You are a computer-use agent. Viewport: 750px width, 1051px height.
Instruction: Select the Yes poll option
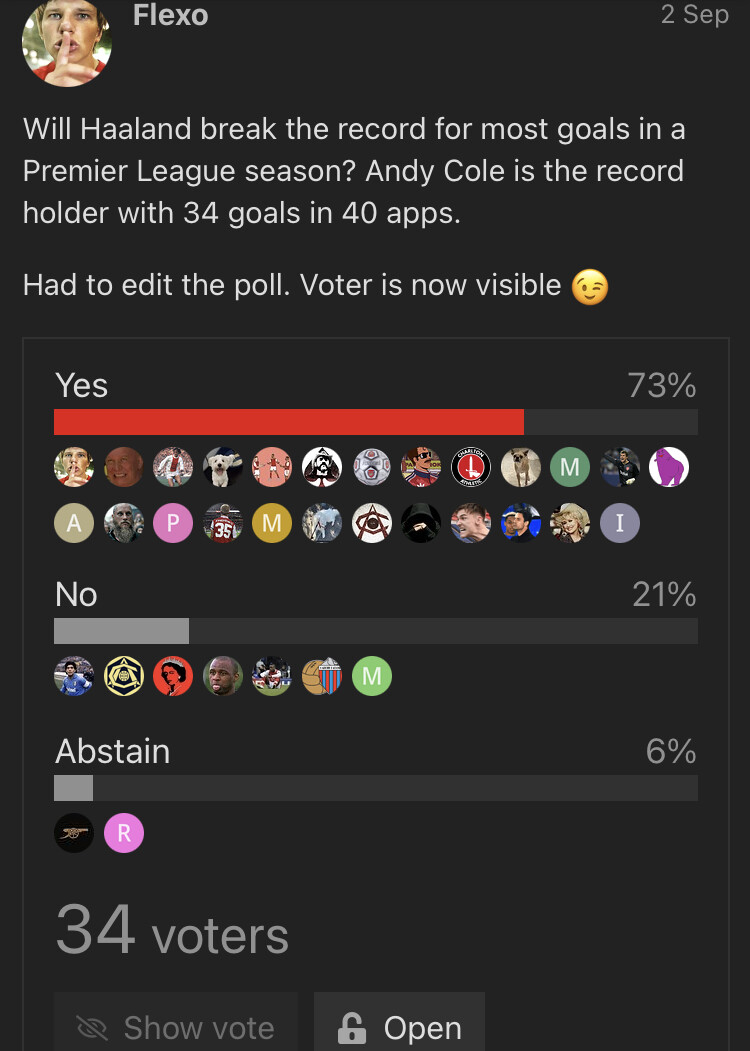(82, 386)
